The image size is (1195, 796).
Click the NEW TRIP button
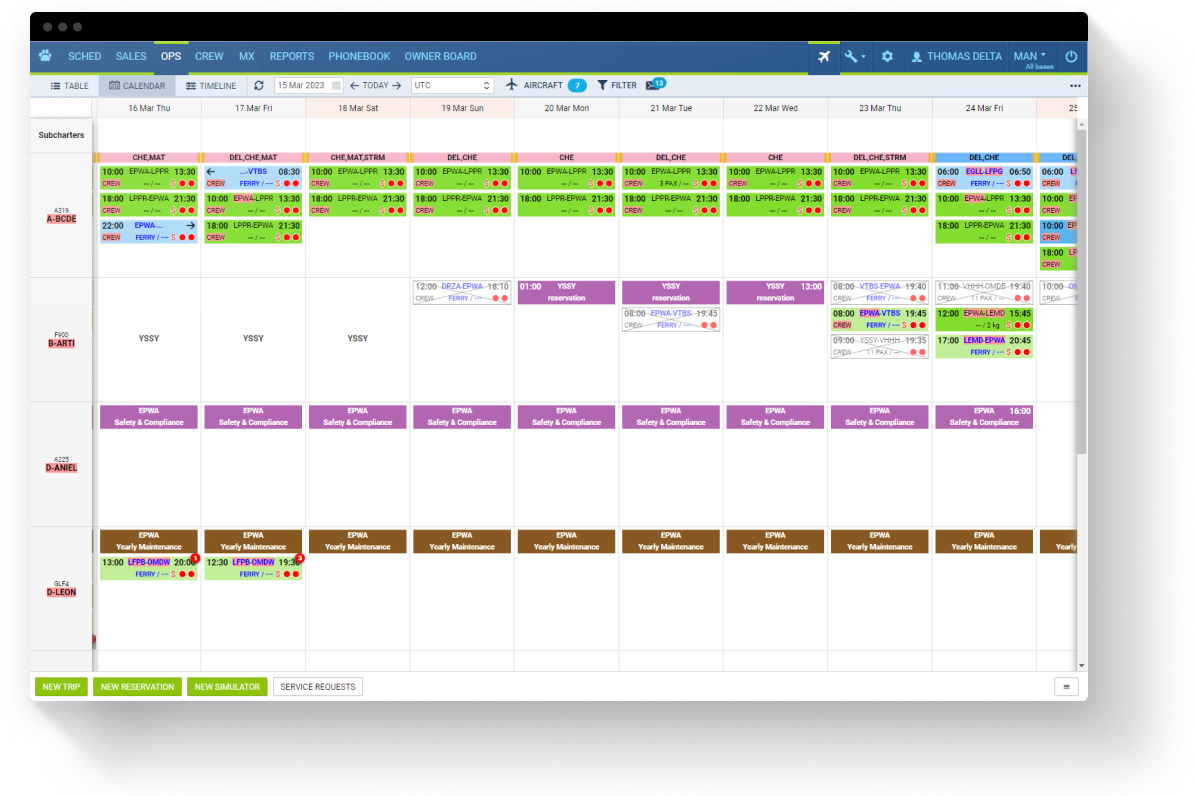pyautogui.click(x=61, y=686)
